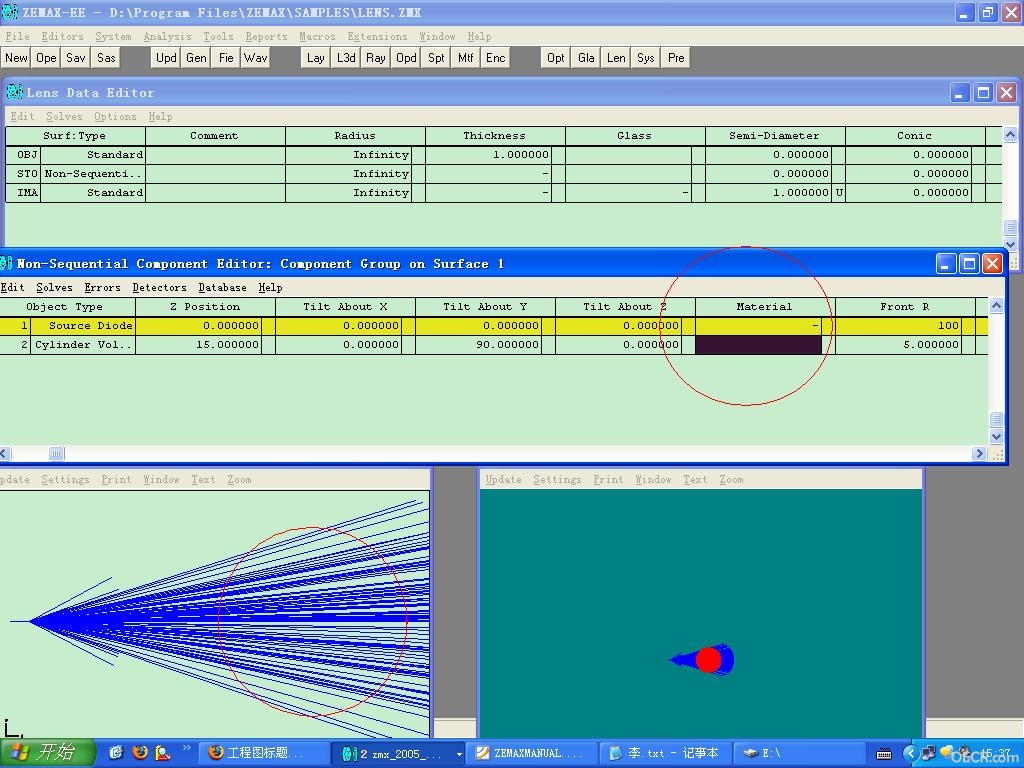Select Cylinder Vol.. object type cell
Screen dimensions: 1024x768
(x=82, y=345)
